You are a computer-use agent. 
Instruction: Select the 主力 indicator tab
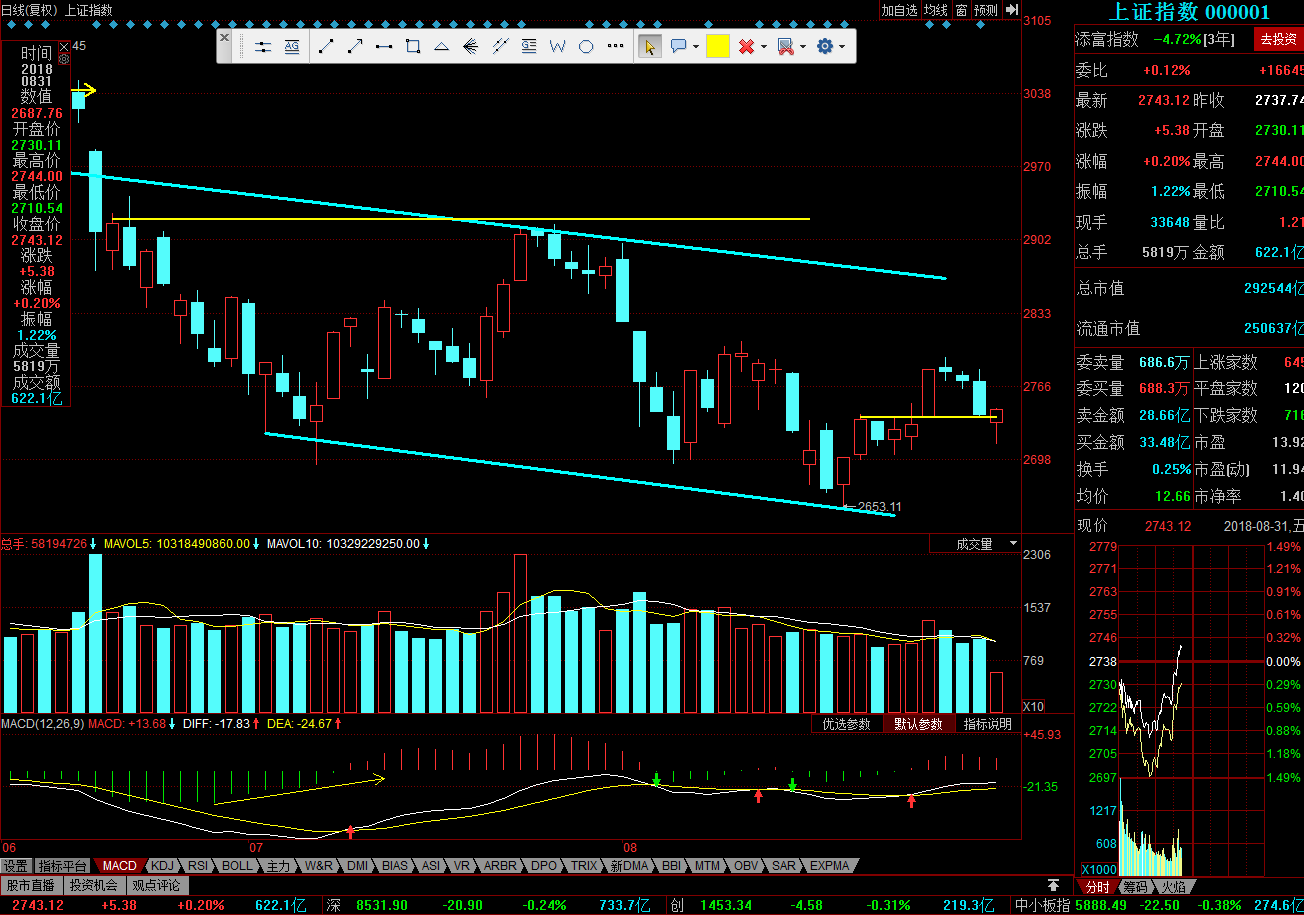pos(279,866)
